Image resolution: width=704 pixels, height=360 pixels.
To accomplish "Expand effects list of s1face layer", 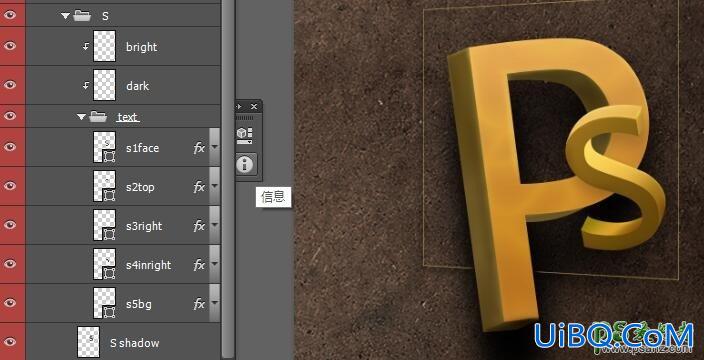I will [215, 147].
